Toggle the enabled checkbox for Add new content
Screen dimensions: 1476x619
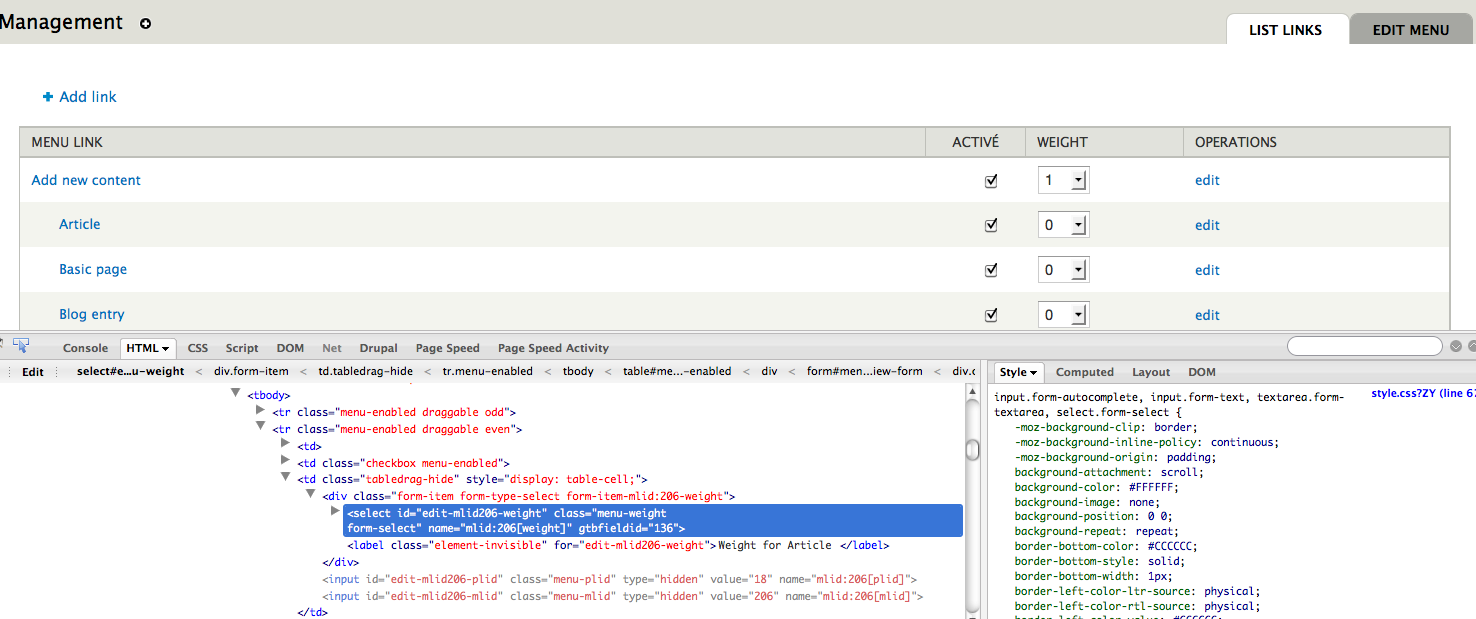pyautogui.click(x=991, y=180)
